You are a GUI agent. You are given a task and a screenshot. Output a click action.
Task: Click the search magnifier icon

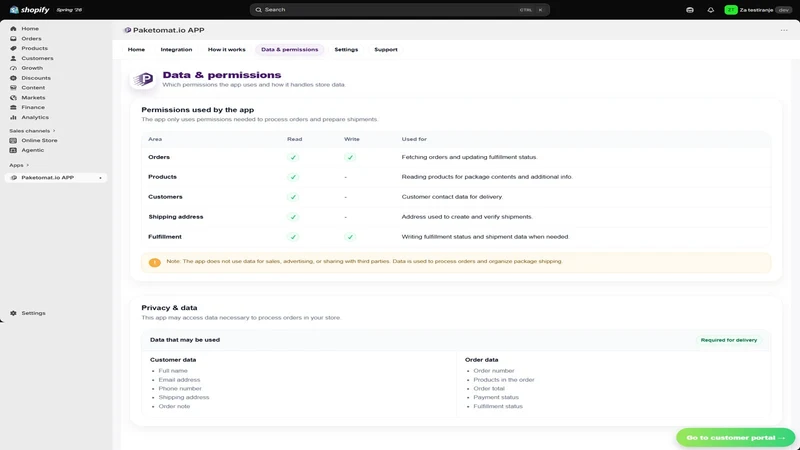(x=259, y=10)
